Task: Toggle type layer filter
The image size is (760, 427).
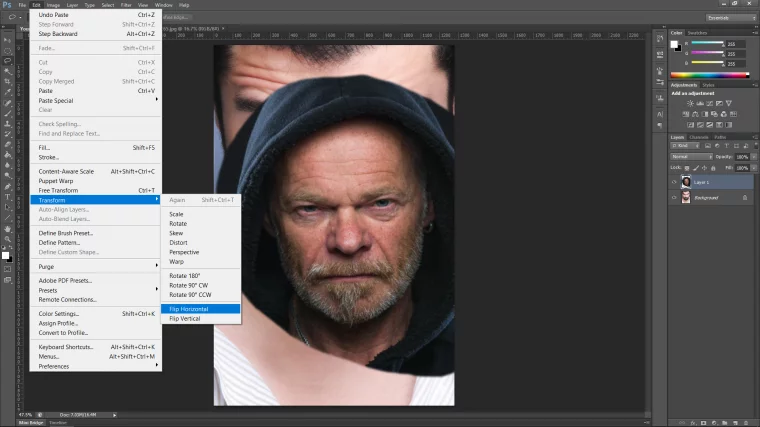Action: click(727, 145)
